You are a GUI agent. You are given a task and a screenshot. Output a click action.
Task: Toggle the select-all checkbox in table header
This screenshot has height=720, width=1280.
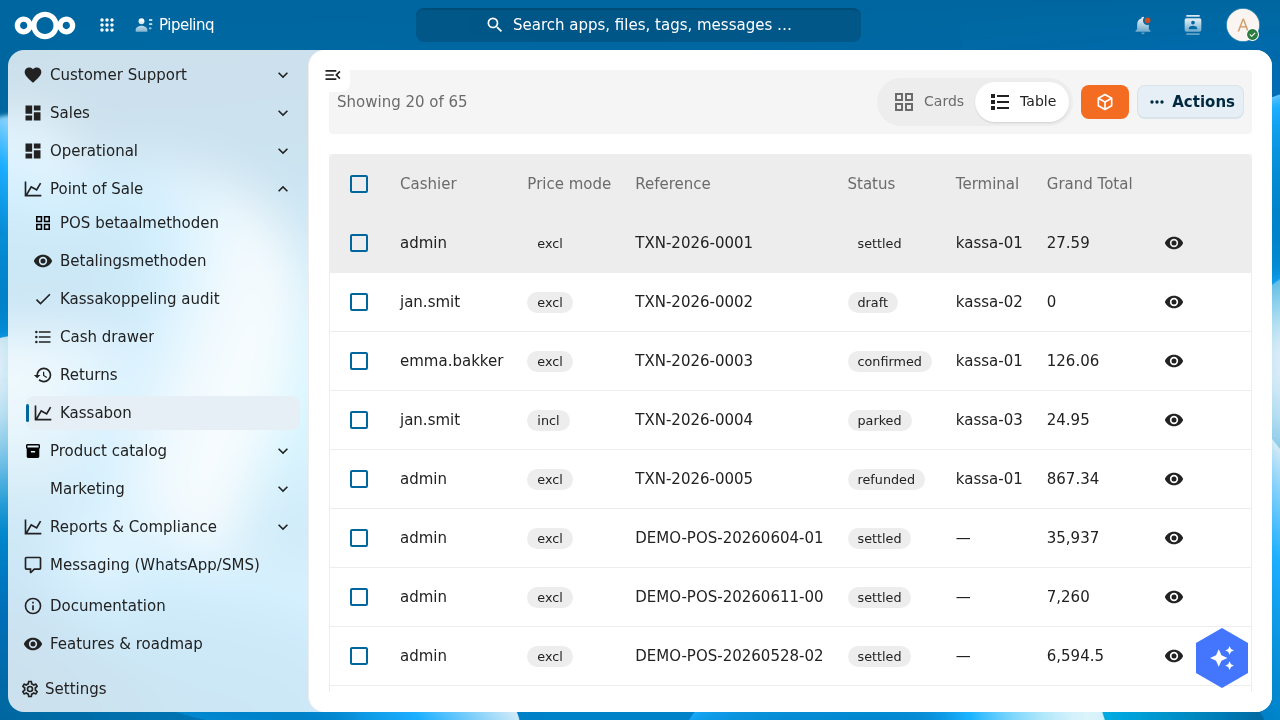pos(359,184)
